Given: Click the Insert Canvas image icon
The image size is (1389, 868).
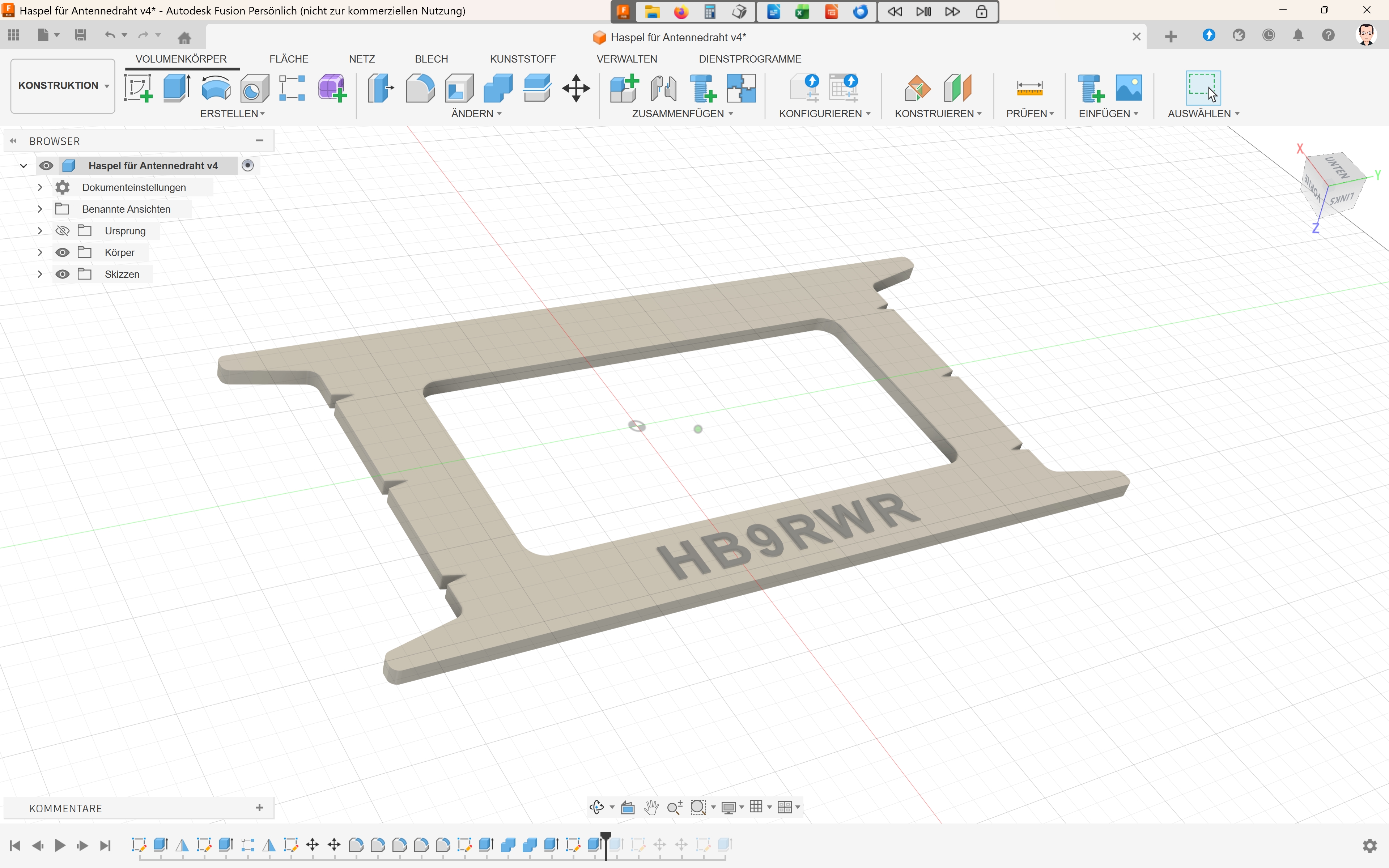Looking at the screenshot, I should (x=1129, y=88).
